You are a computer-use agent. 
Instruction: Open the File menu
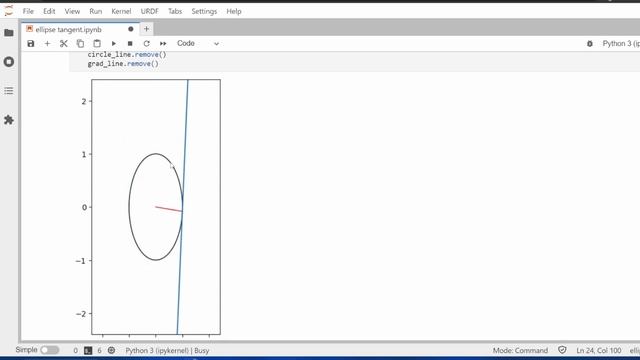pyautogui.click(x=28, y=11)
